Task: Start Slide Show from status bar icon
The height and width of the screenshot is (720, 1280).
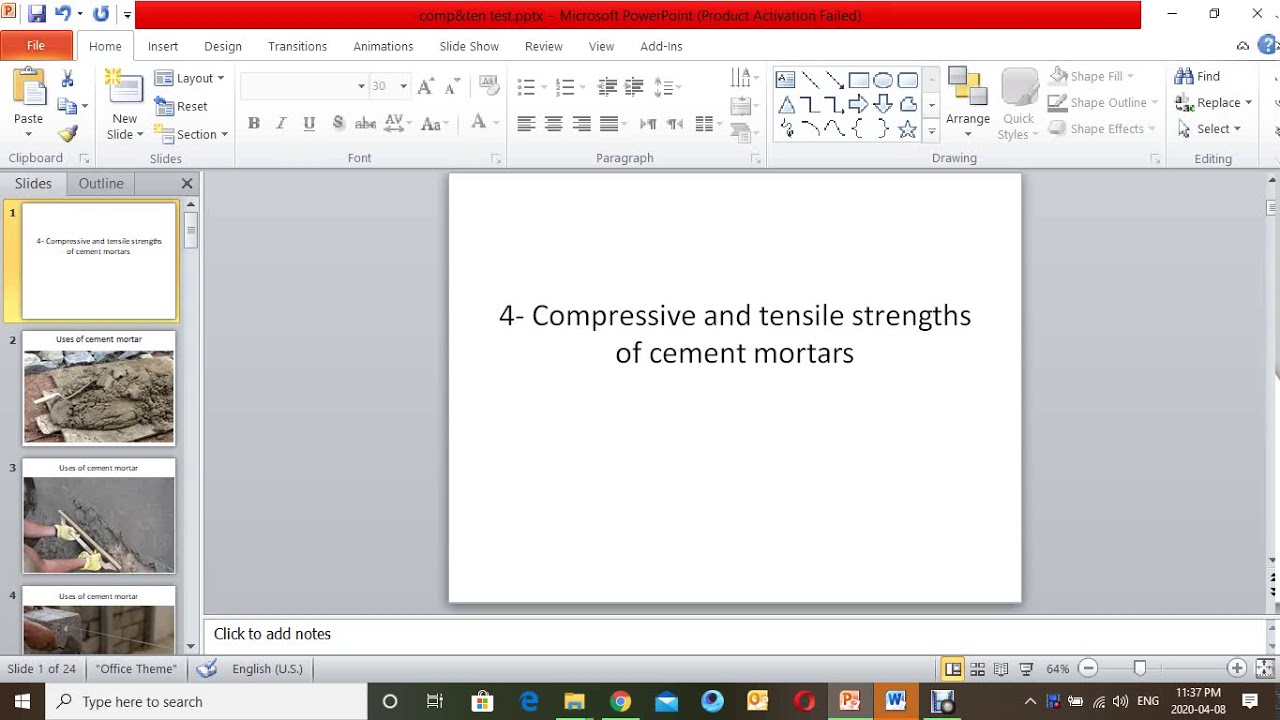Action: point(1026,669)
